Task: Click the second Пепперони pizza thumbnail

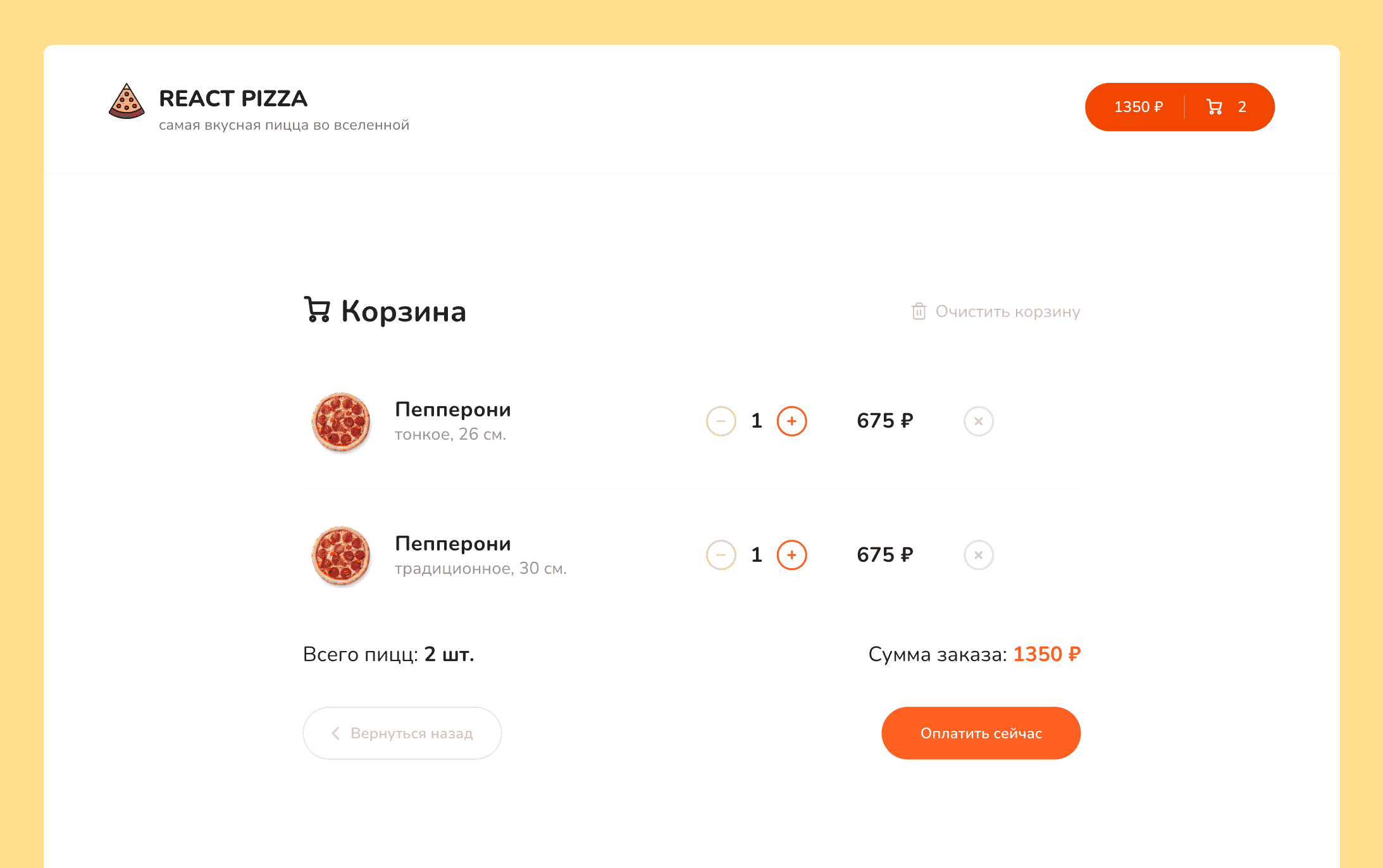Action: click(341, 556)
